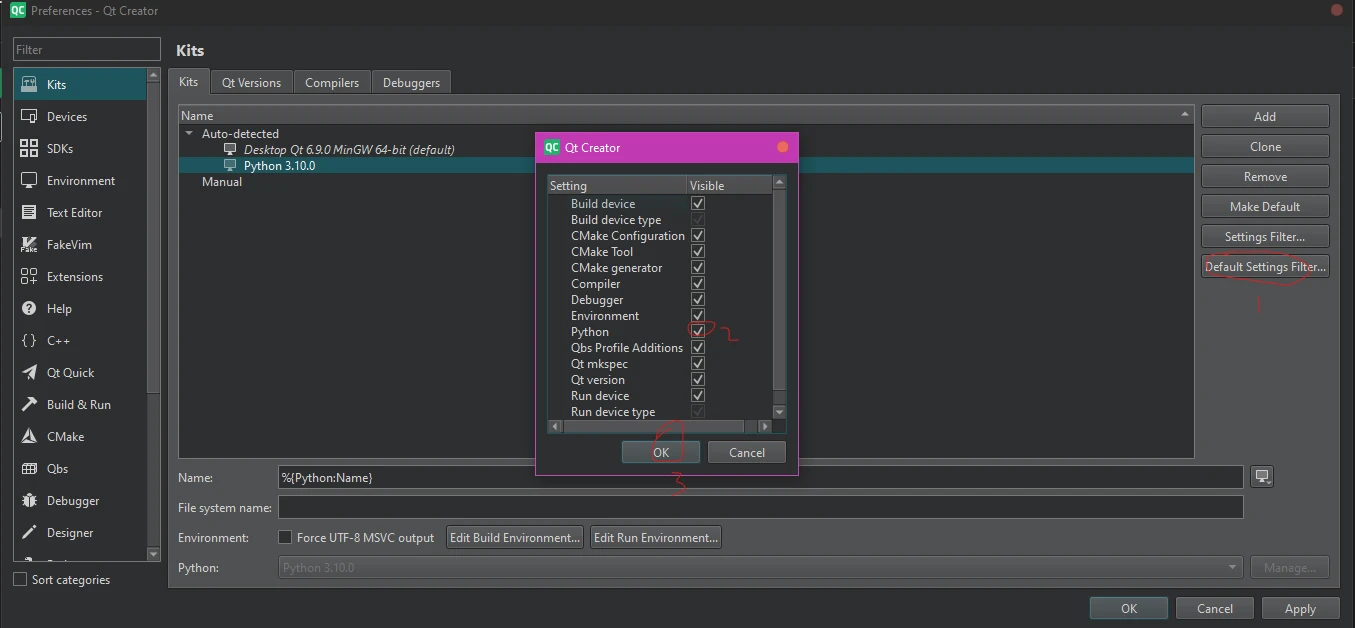Click the Qt Creator logo in dialog title

[552, 147]
